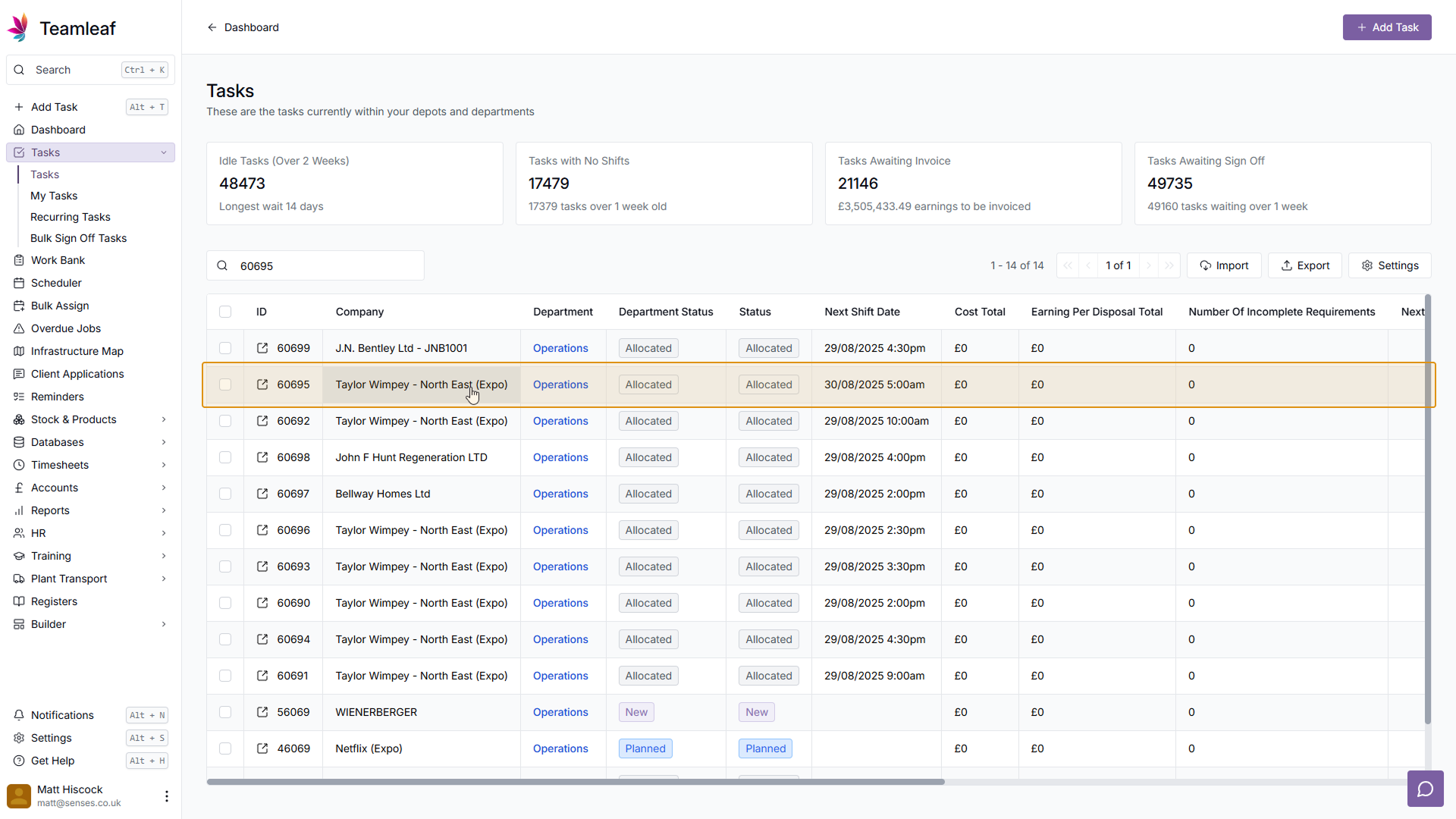
Task: Tick the checkbox for task 60696
Action: (225, 530)
